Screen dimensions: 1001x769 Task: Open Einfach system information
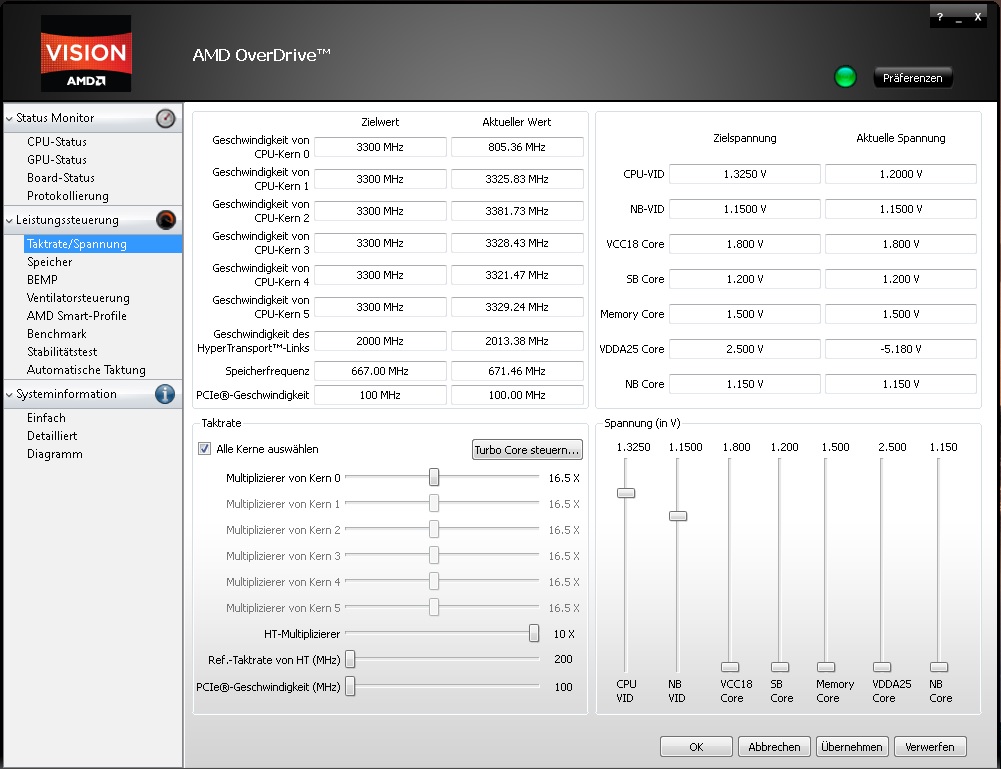pyautogui.click(x=46, y=418)
